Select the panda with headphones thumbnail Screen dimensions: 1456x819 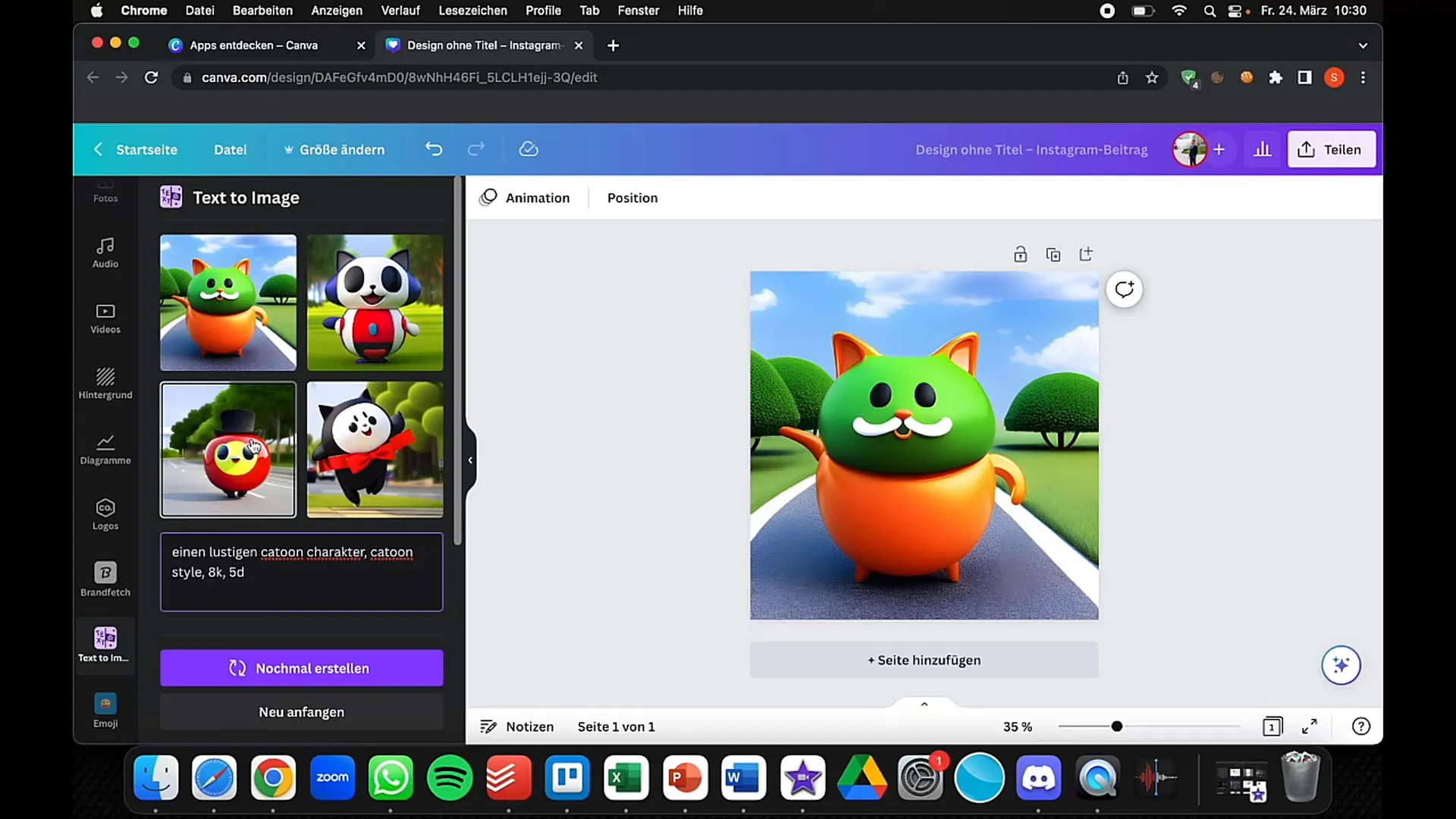[x=375, y=303]
